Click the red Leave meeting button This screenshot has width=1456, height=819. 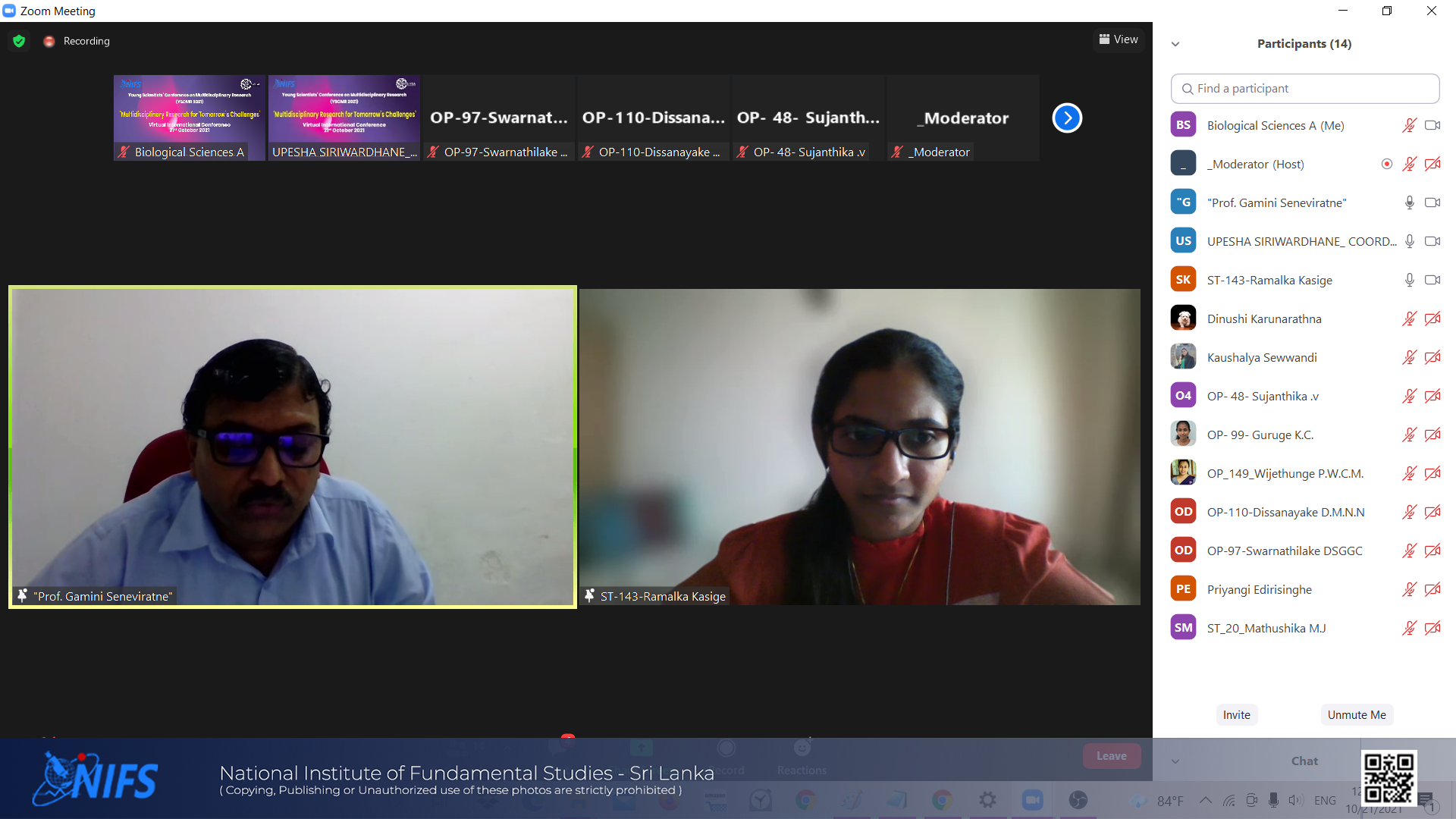tap(1112, 756)
